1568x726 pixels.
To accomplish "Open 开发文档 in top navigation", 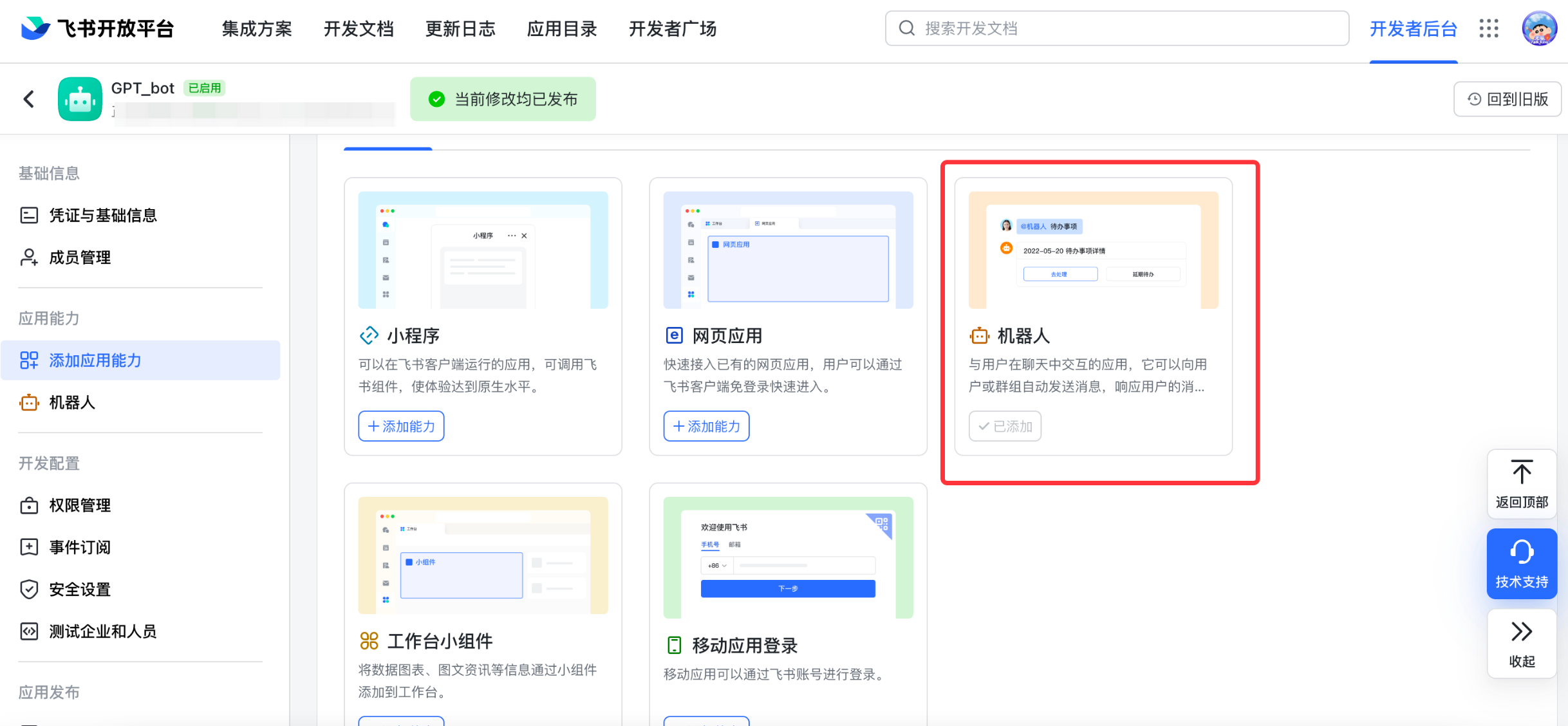I will [359, 28].
